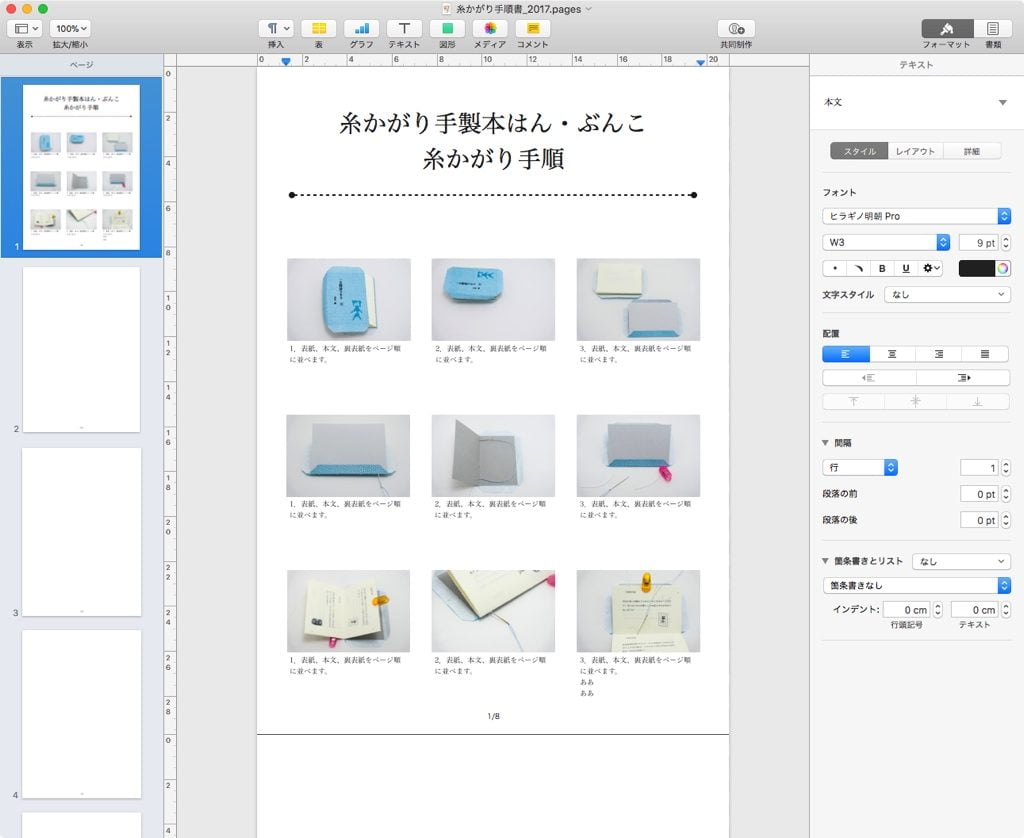Viewport: 1024px width, 838px height.
Task: Toggle italic style button
Action: [858, 268]
